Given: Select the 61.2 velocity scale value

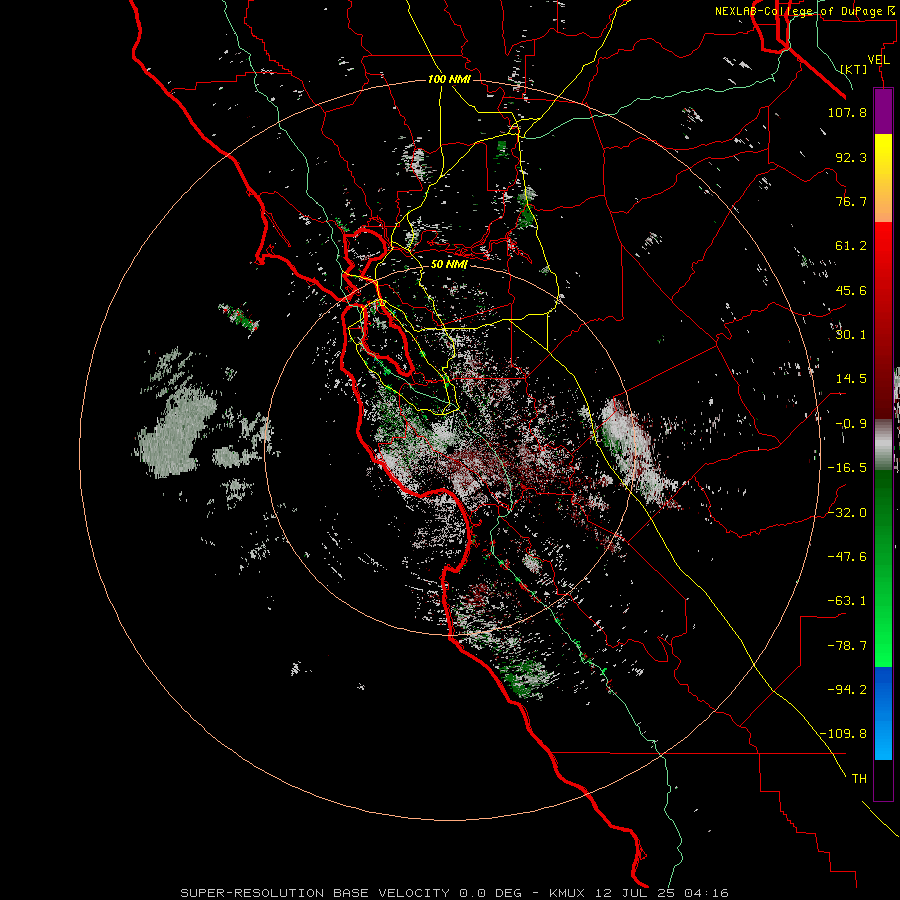Looking at the screenshot, I should [x=851, y=246].
